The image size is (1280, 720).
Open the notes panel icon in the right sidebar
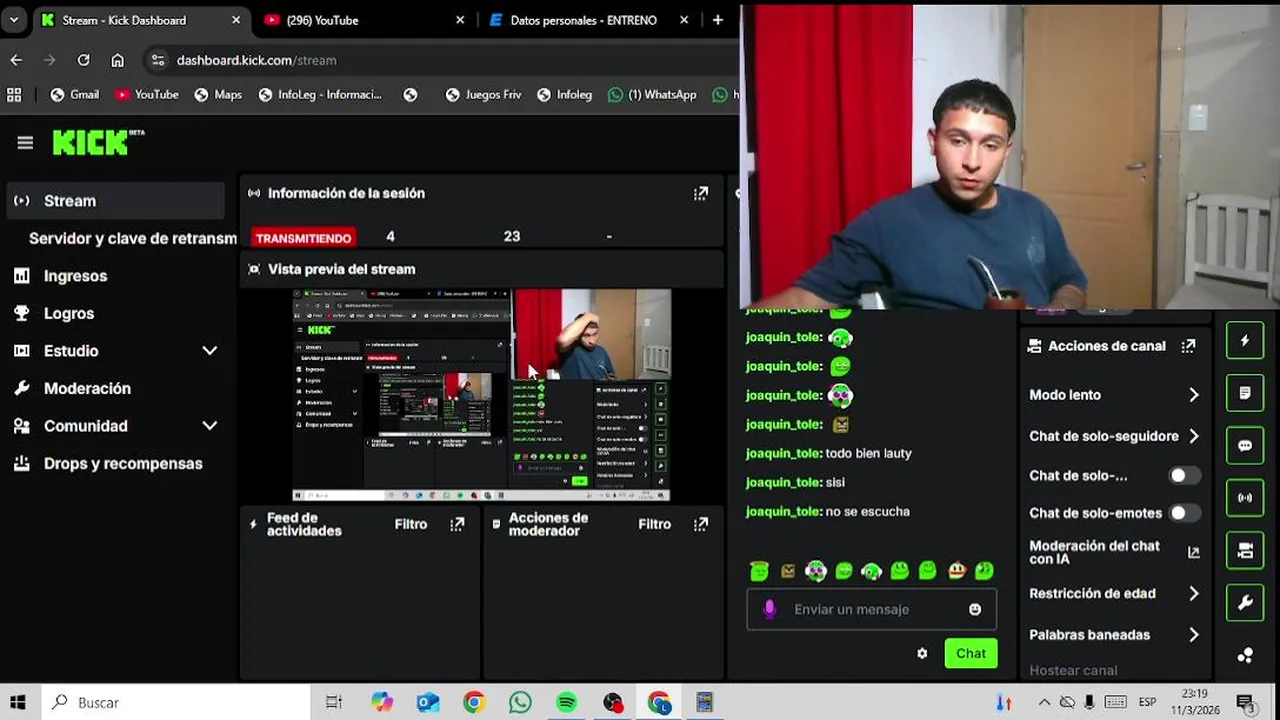1245,393
